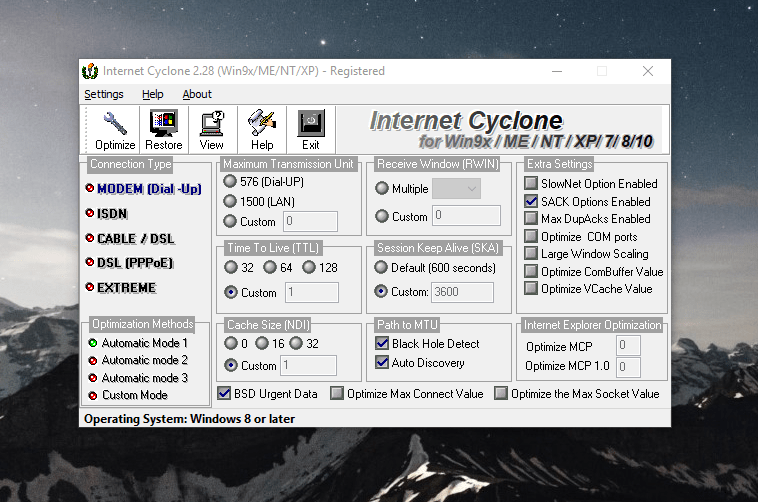Select Custom RWIN radio button
This screenshot has width=758, height=502.
coord(382,216)
